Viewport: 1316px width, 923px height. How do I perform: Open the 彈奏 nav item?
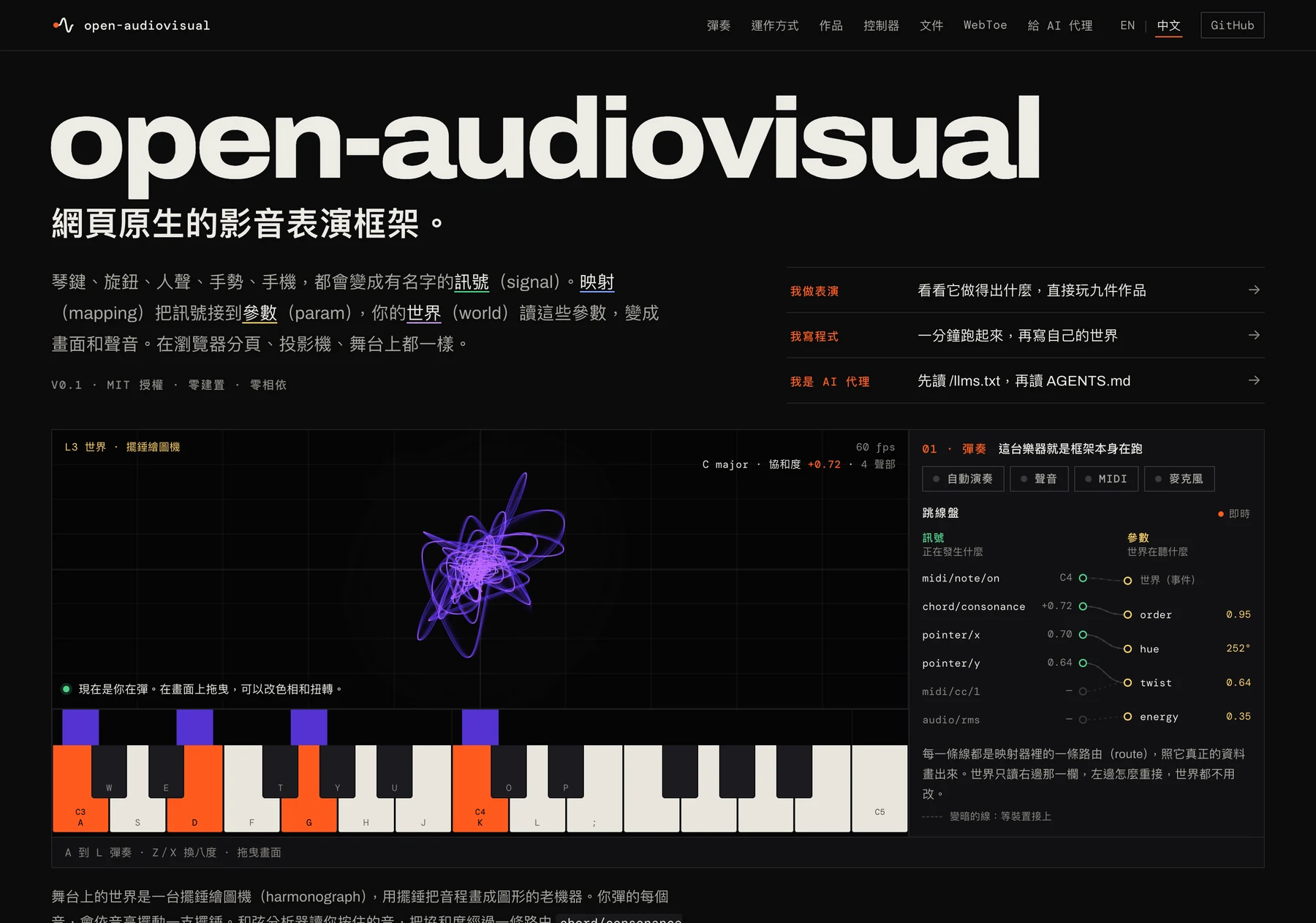719,26
